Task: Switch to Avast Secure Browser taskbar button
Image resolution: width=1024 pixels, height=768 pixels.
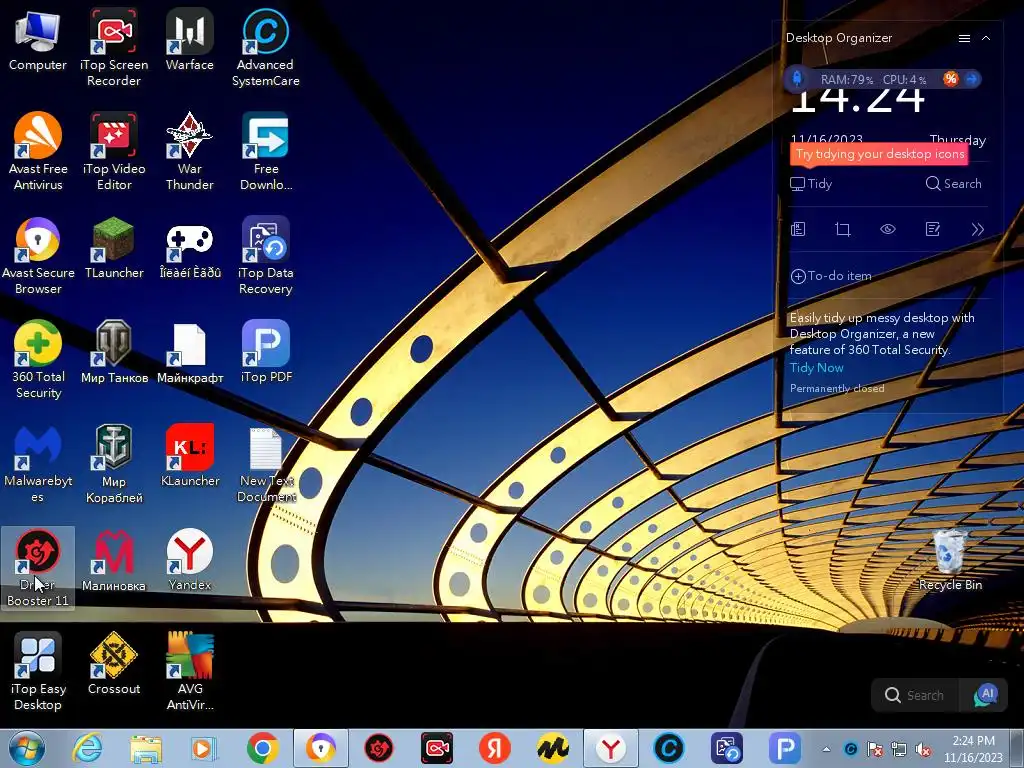Action: click(321, 748)
